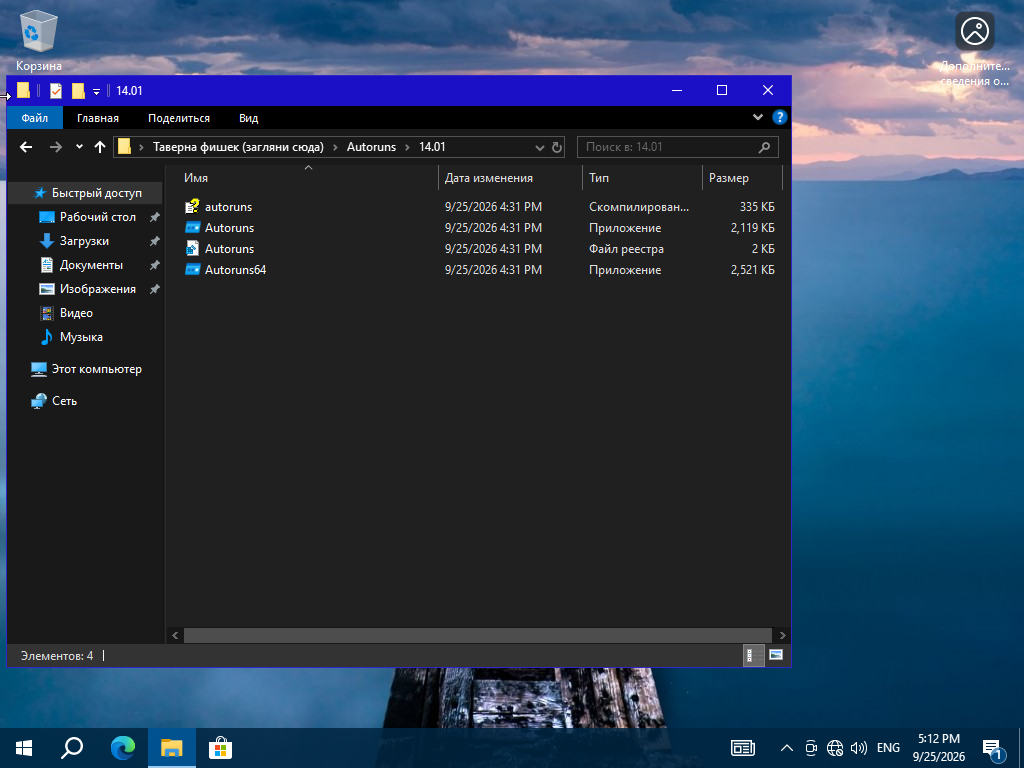Go up one folder level

100,147
